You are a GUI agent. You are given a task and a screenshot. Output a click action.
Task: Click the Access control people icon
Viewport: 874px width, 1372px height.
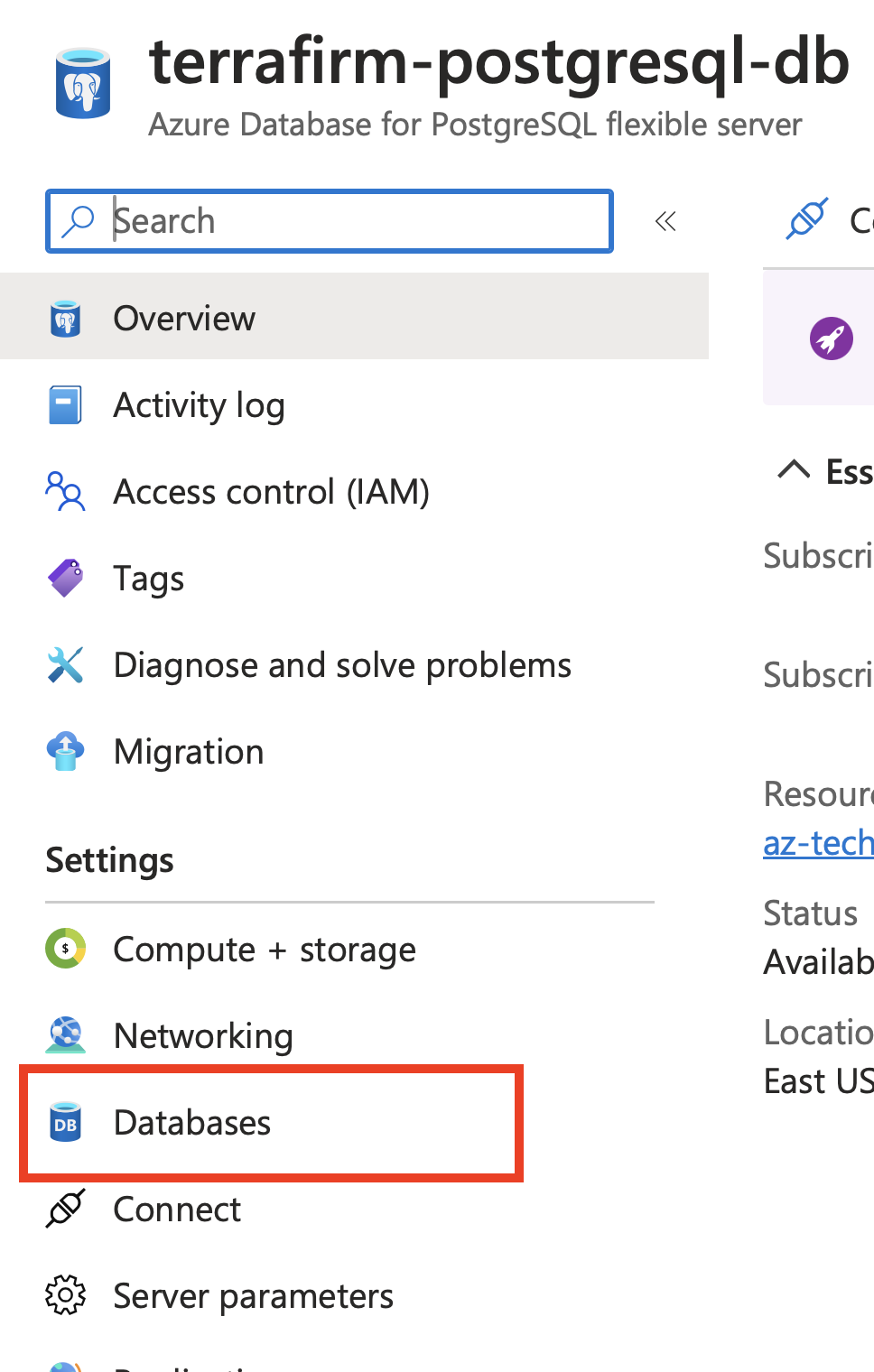[65, 492]
